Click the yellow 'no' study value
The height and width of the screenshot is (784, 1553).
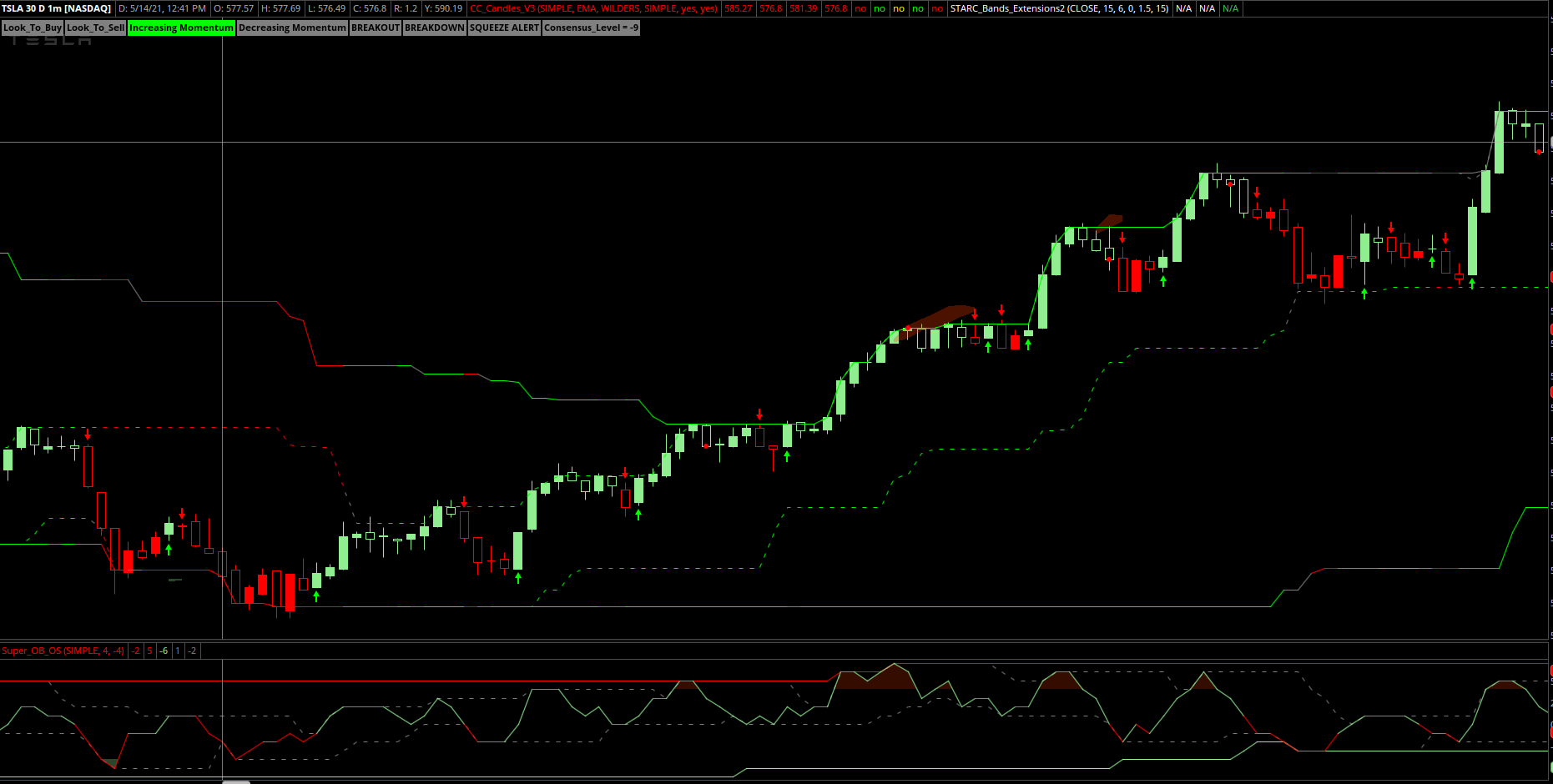pyautogui.click(x=899, y=8)
